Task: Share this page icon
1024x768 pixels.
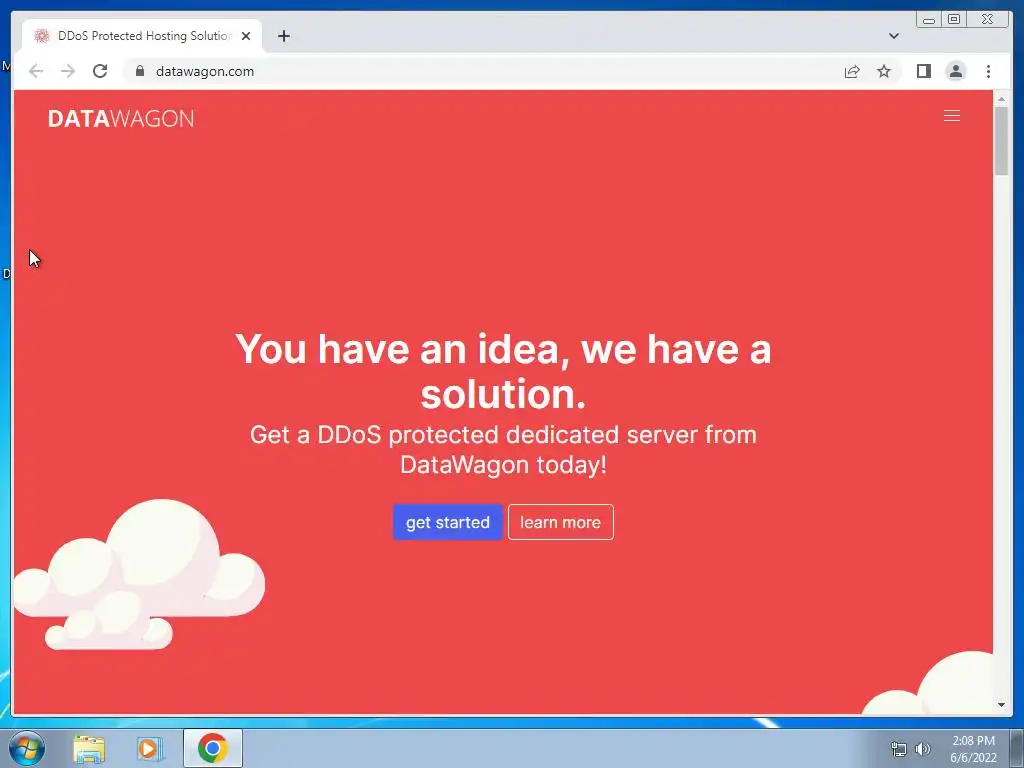Action: pyautogui.click(x=852, y=71)
